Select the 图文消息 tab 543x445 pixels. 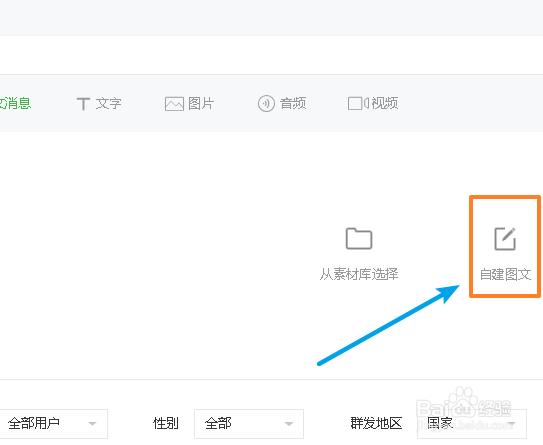15,103
